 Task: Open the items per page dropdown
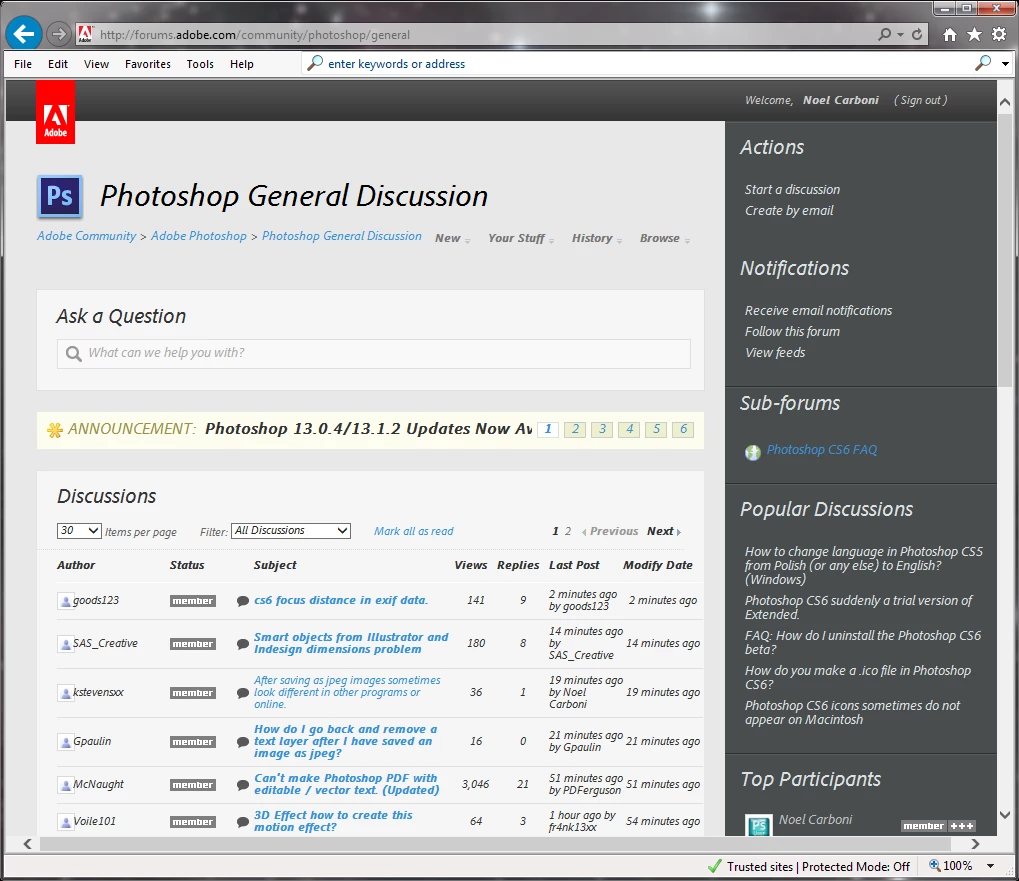[x=79, y=530]
